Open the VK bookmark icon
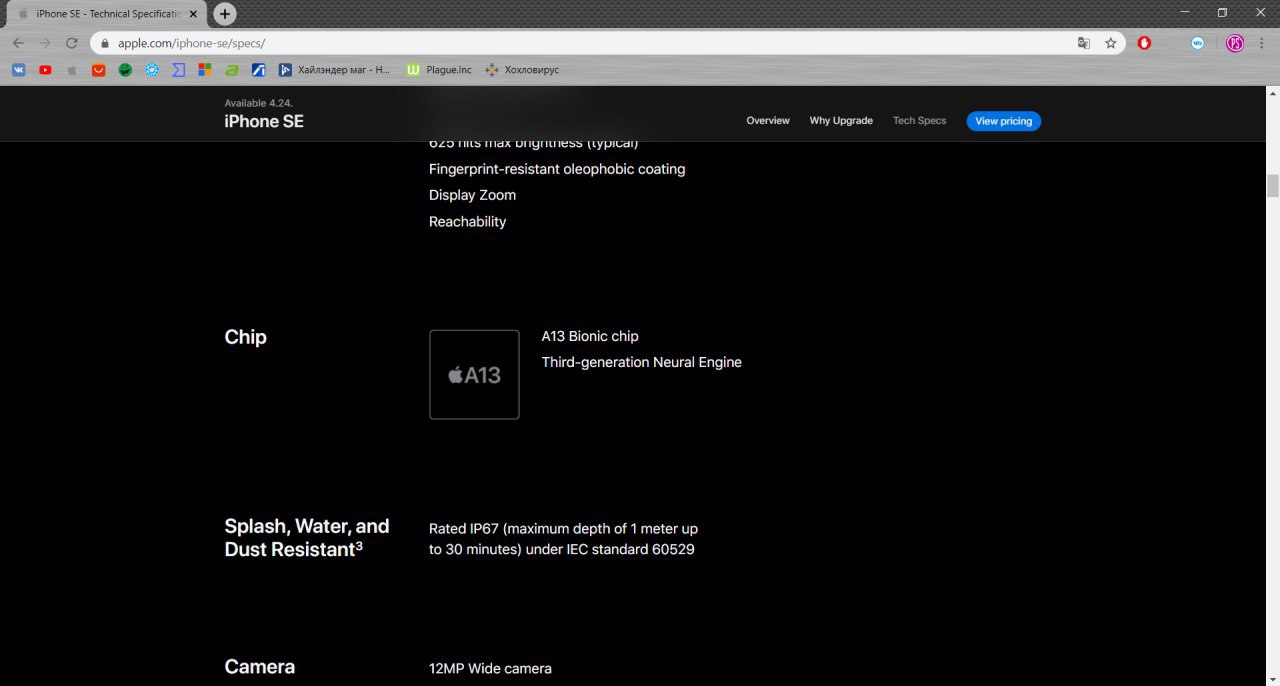Screen dimensions: 1280x686 (18, 70)
